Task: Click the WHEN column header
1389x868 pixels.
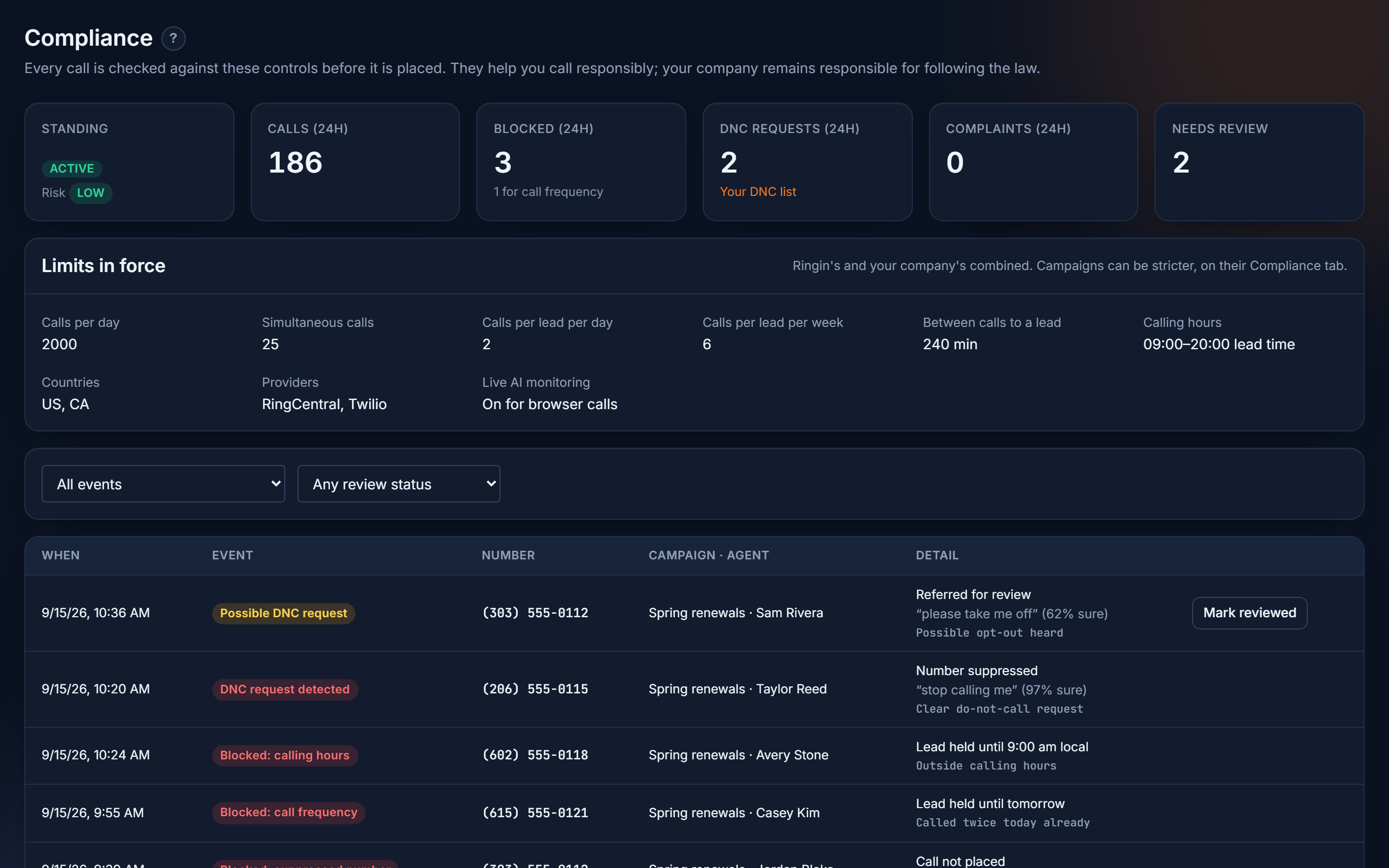Action: pos(61,555)
